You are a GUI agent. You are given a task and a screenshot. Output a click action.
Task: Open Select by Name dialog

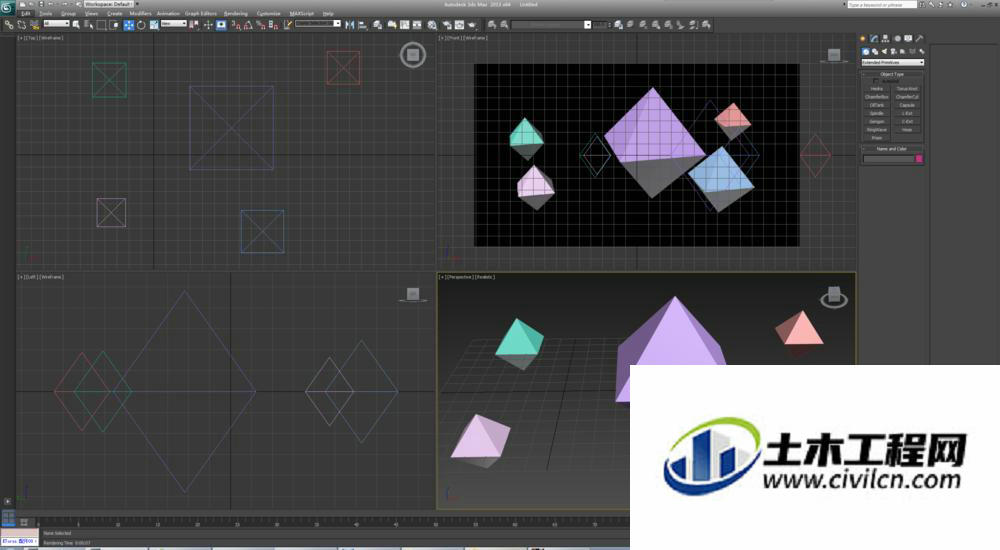coord(89,25)
